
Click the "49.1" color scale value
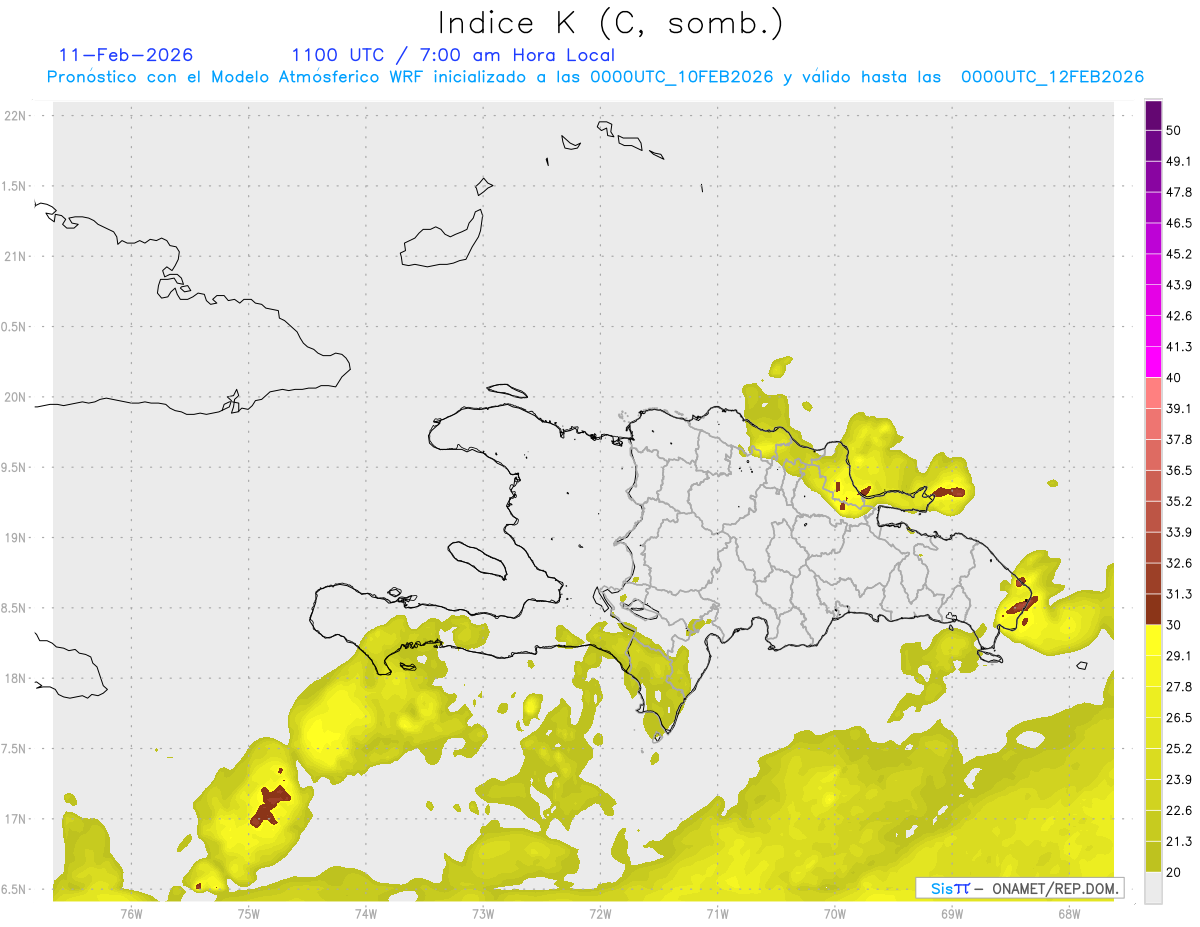[1179, 161]
